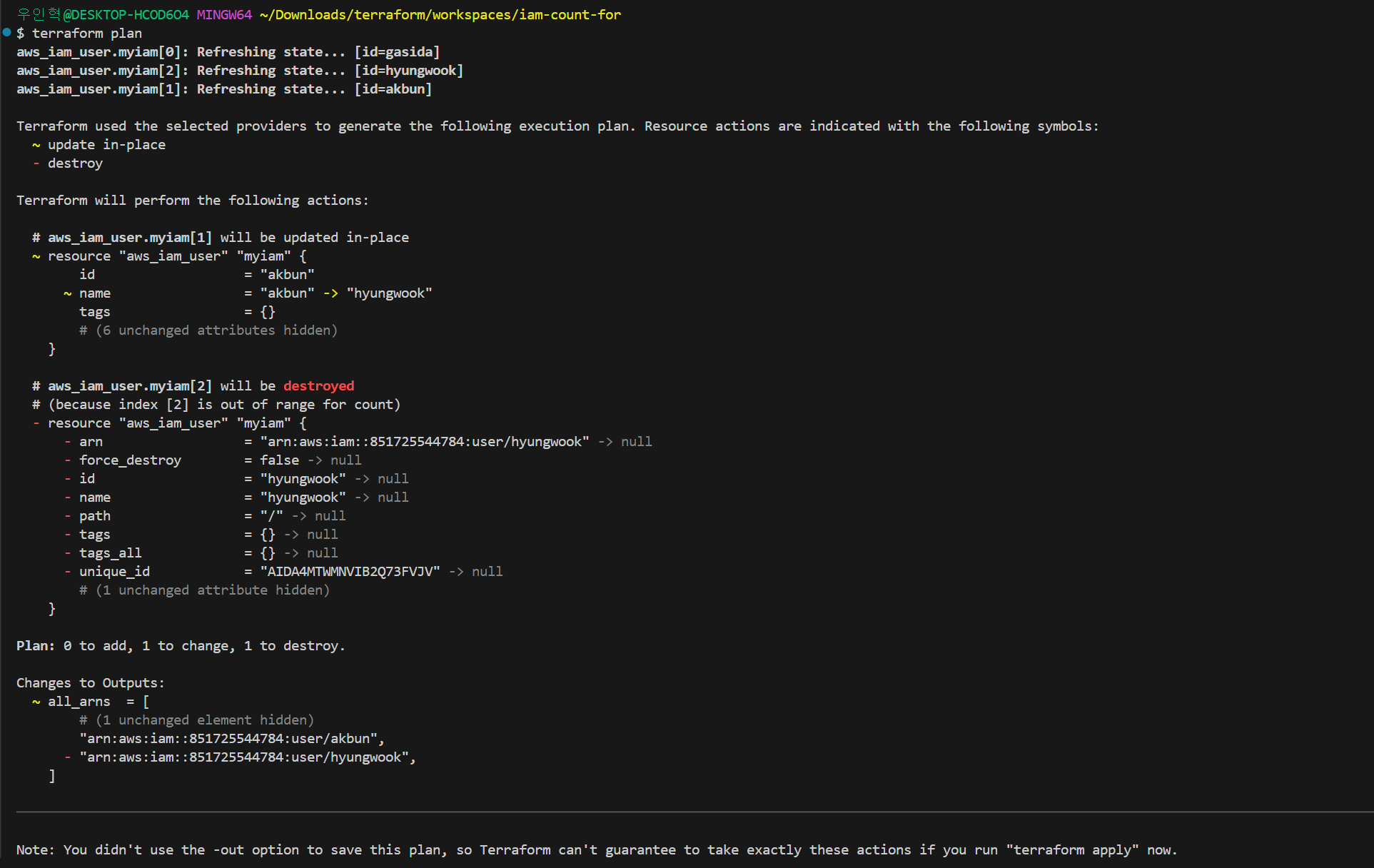This screenshot has height=868, width=1374.
Task: Click the red minus before the arn attribute
Action: point(67,442)
